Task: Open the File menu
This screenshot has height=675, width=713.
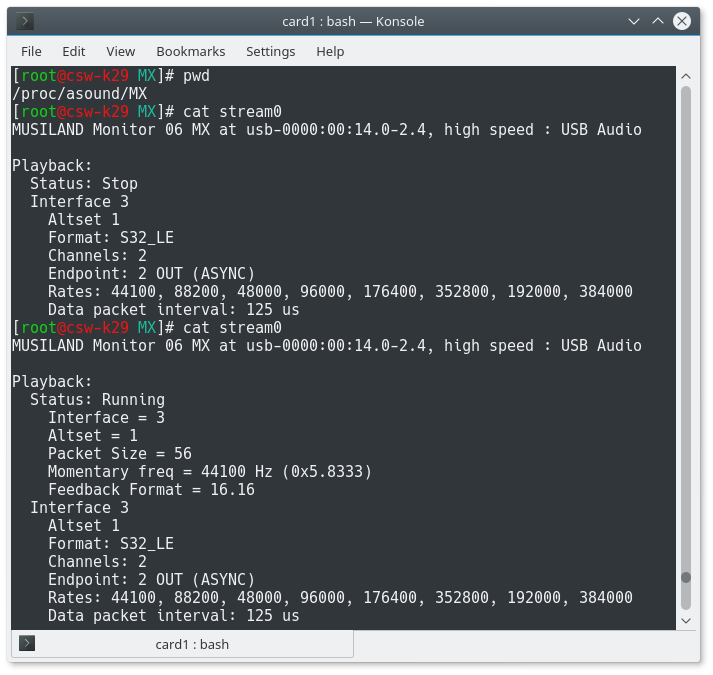Action: coord(31,51)
